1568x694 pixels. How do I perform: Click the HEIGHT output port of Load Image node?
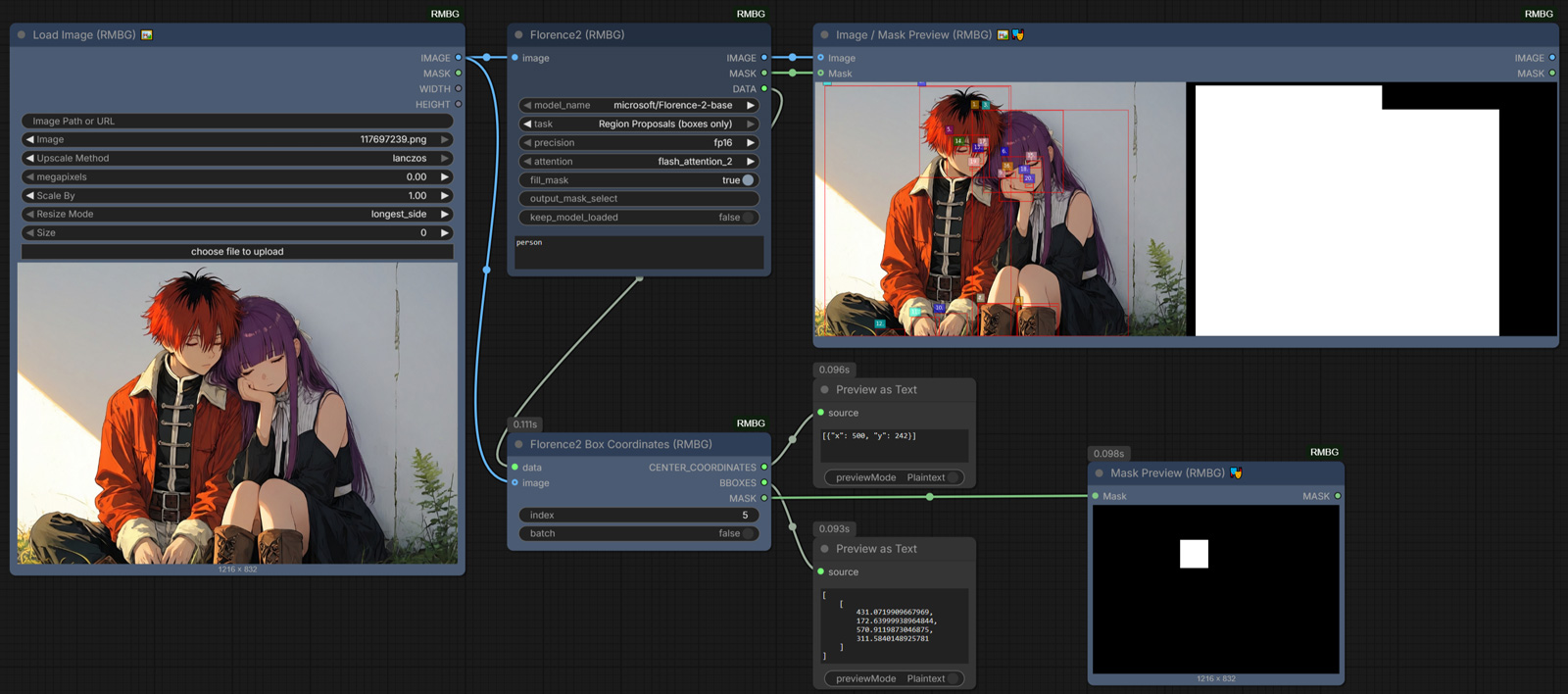[458, 105]
